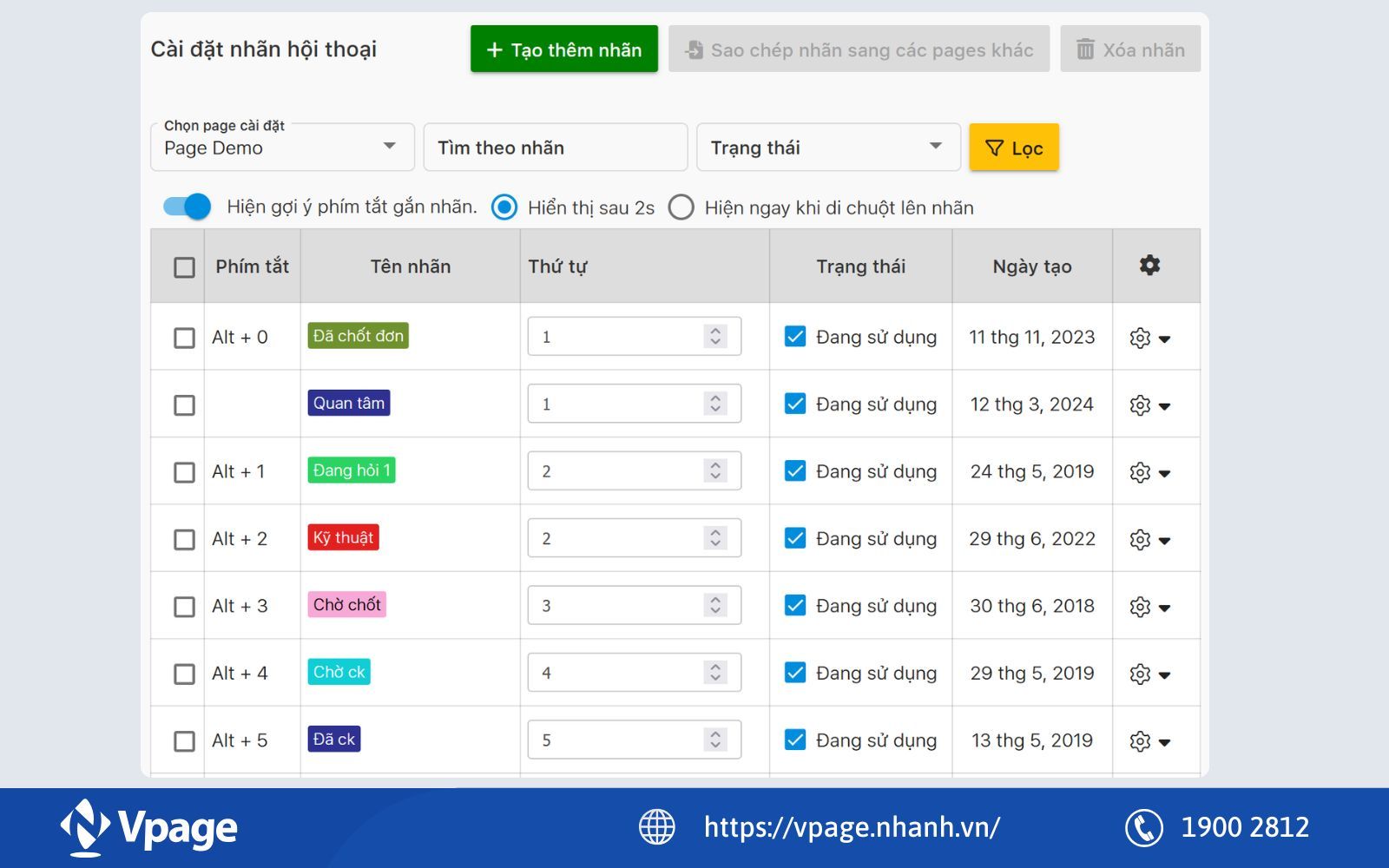The image size is (1389, 868).
Task: Tick the row checkbox for Chờ ck
Action: (x=184, y=674)
